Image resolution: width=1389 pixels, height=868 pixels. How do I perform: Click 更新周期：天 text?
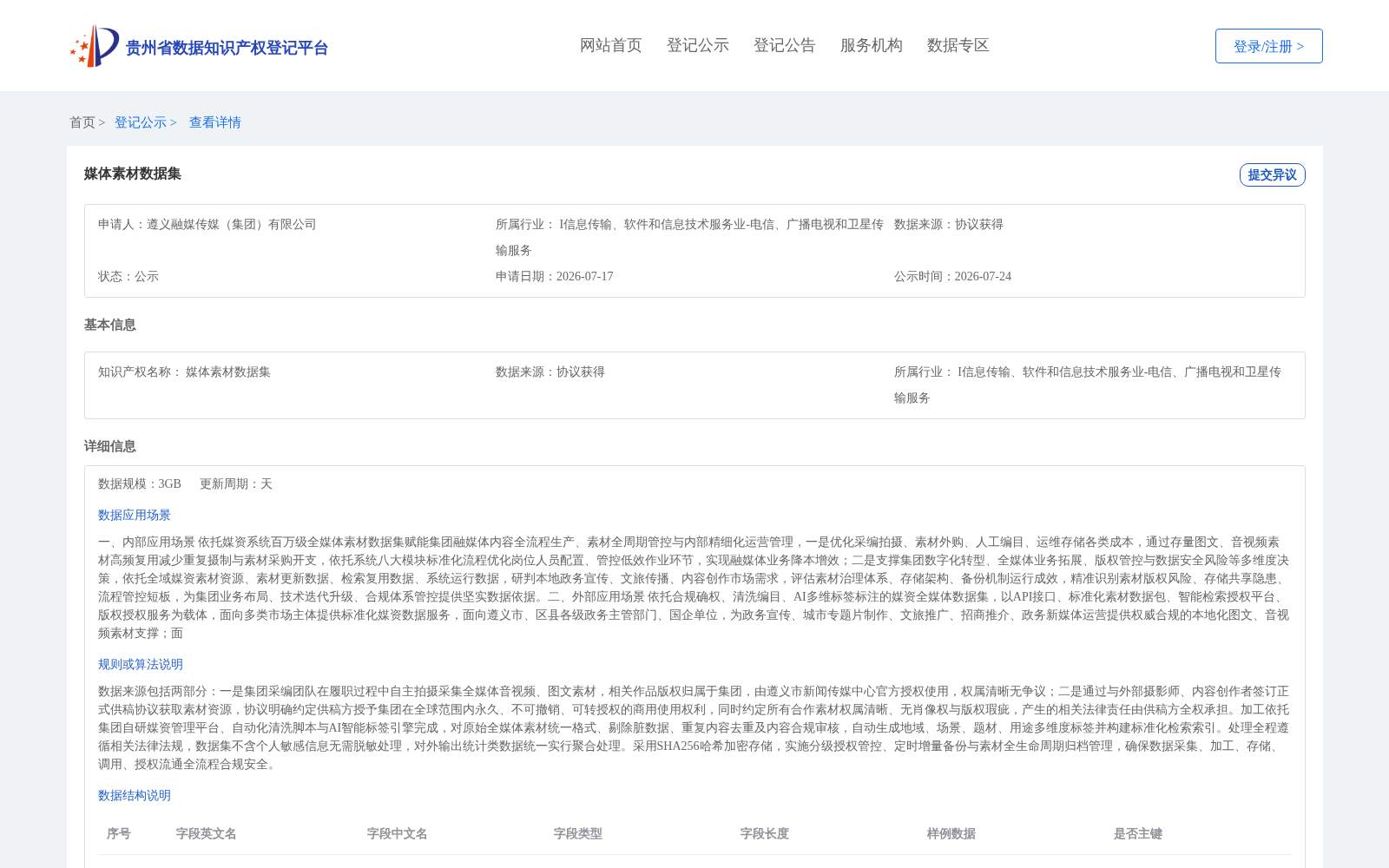(x=236, y=483)
